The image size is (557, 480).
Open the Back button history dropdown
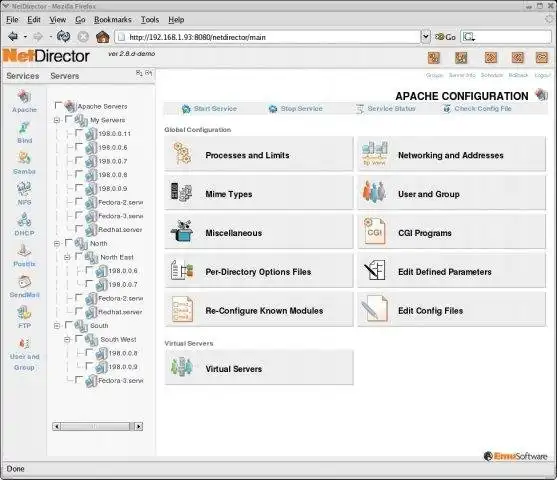pyautogui.click(x=25, y=37)
